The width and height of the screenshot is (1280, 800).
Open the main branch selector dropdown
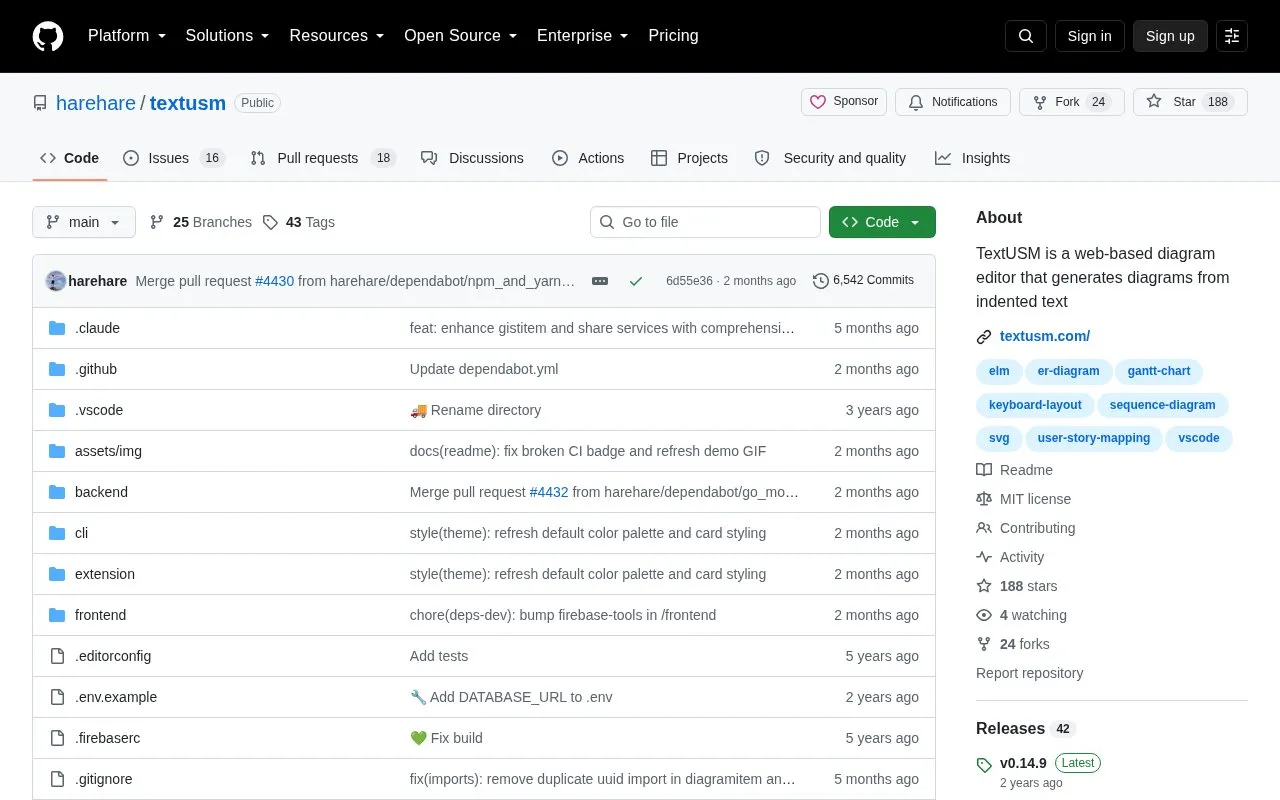pos(84,222)
